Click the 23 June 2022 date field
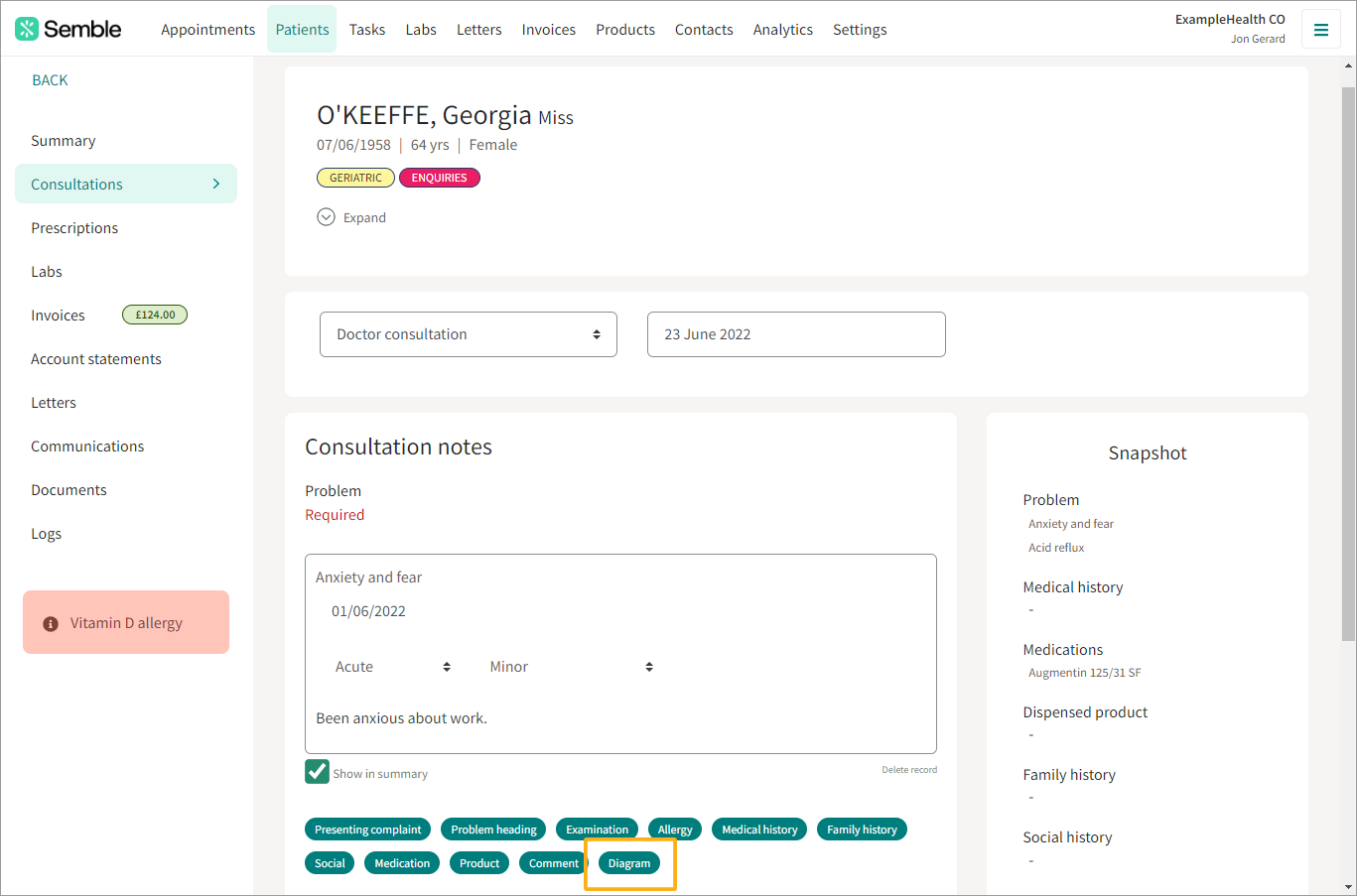Viewport: 1357px width, 896px height. tap(795, 334)
